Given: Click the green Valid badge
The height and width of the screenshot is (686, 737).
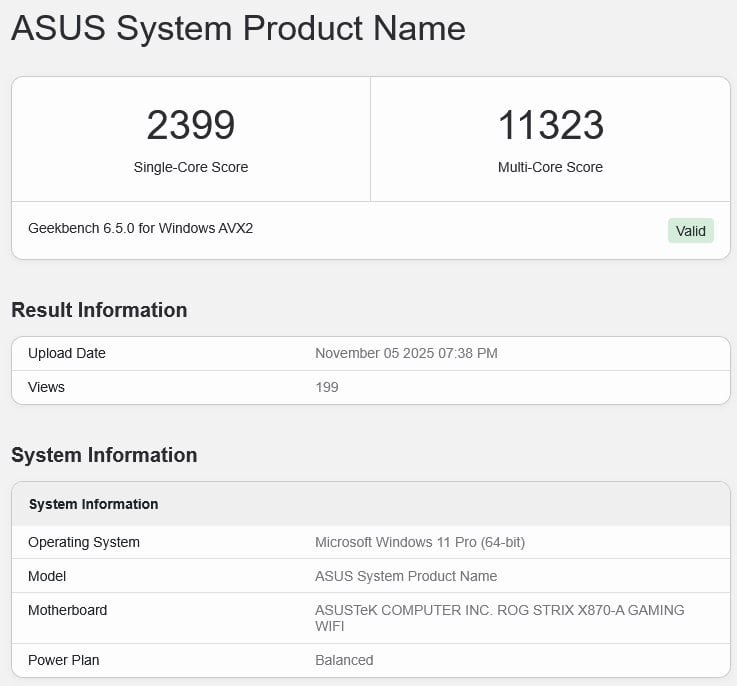Looking at the screenshot, I should tap(690, 231).
